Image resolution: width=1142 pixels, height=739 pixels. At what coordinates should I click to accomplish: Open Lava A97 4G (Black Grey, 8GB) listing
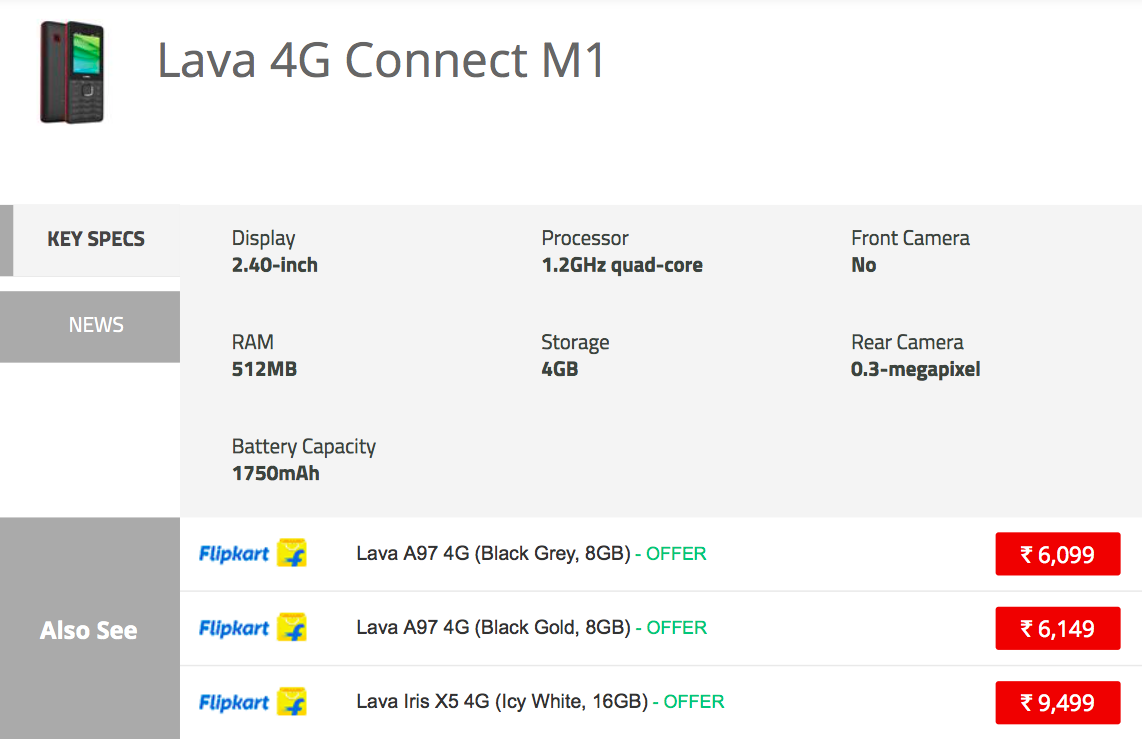[493, 554]
